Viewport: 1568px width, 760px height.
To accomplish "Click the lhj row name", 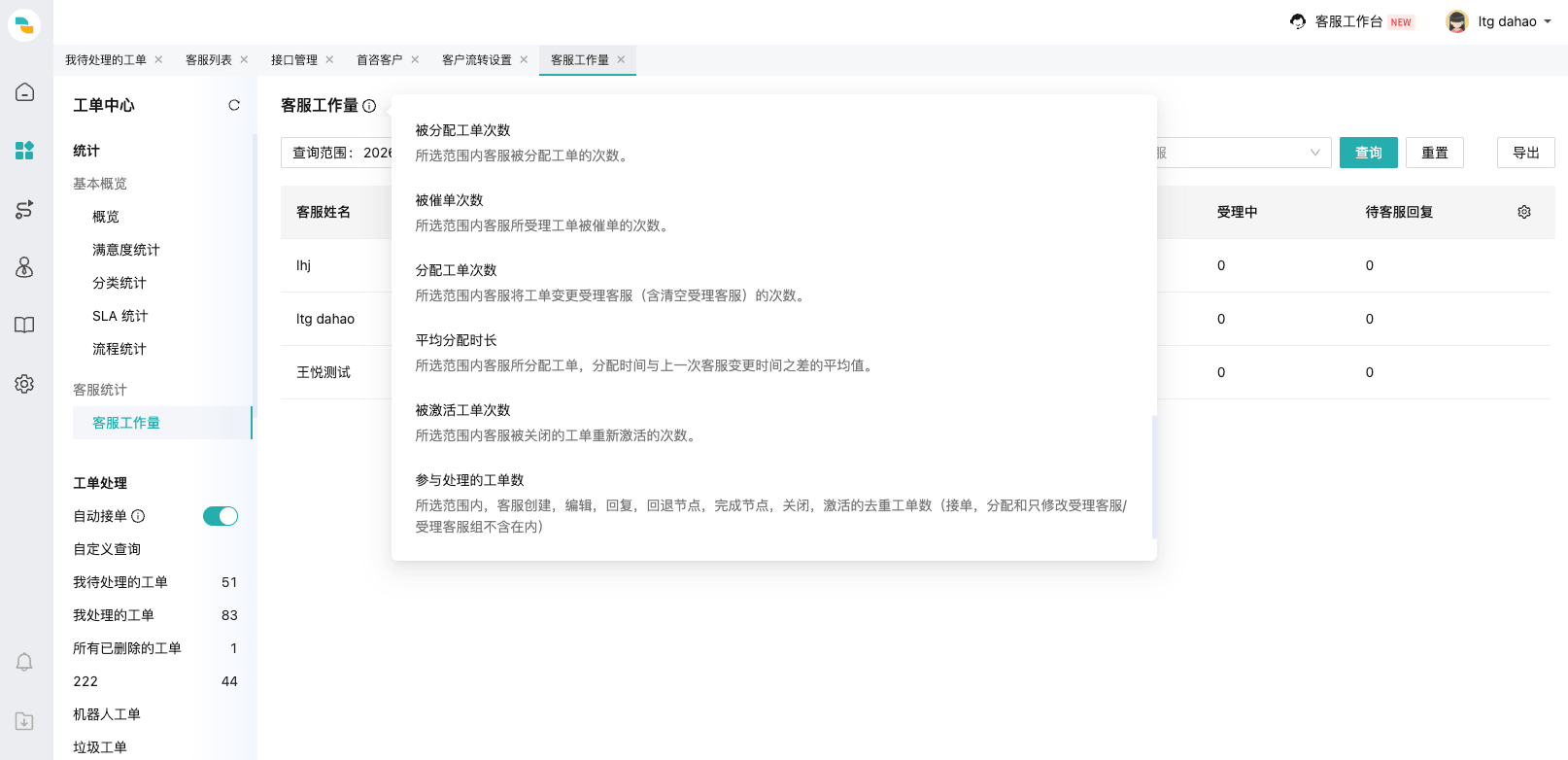I will click(x=303, y=265).
